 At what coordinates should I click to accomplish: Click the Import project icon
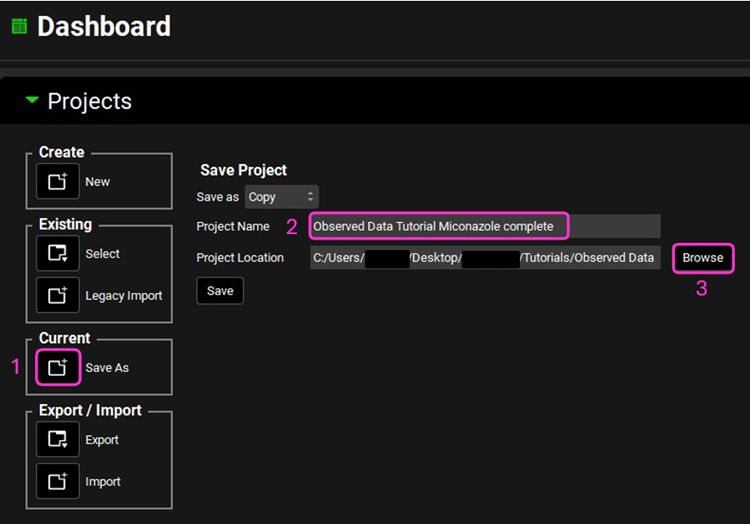57,482
